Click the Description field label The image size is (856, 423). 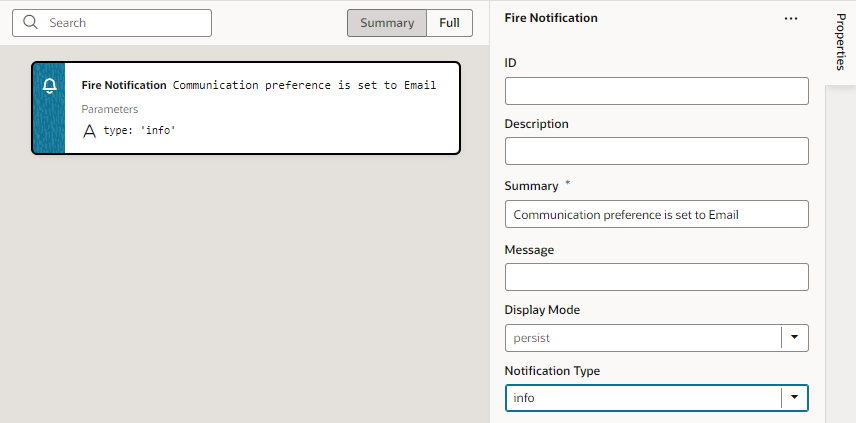click(537, 124)
